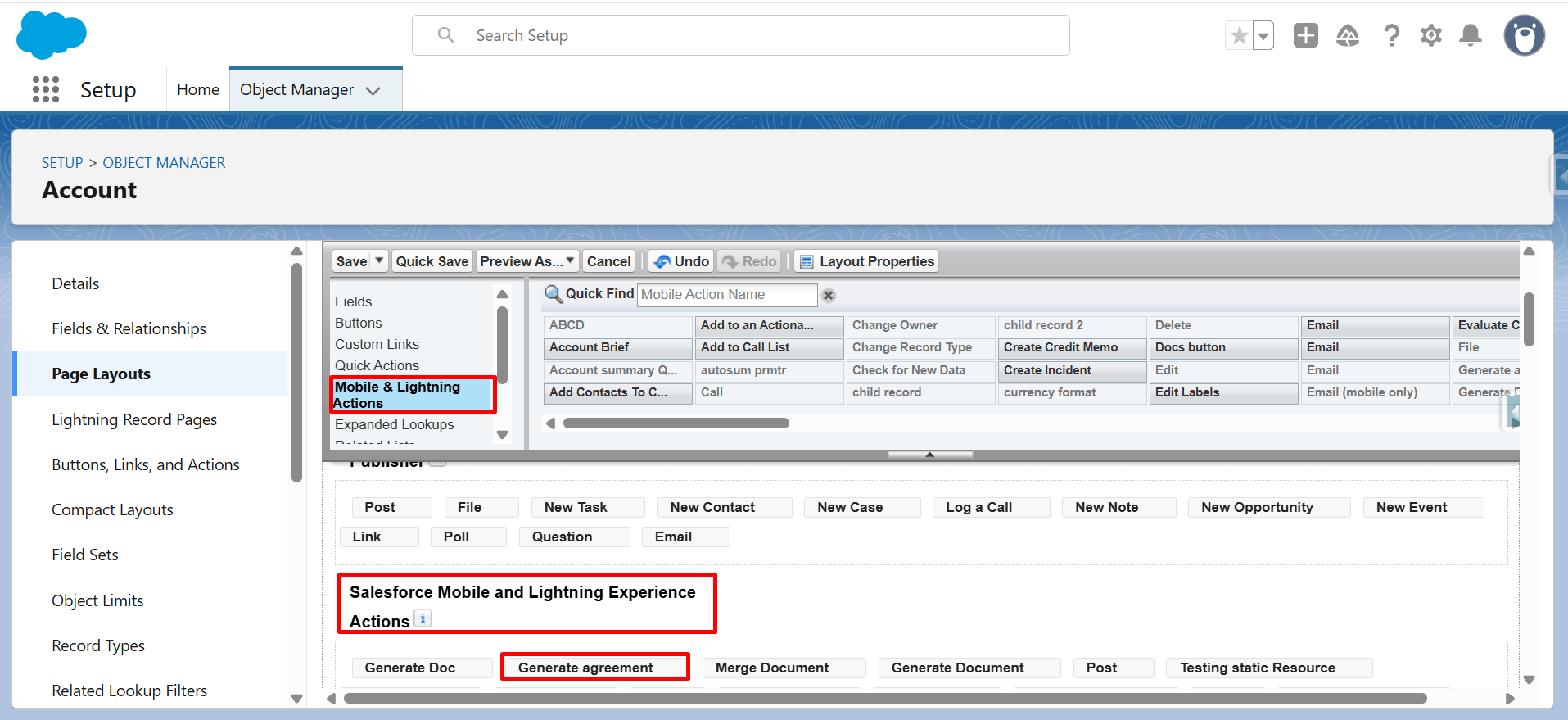Open the OBJECT MANAGER breadcrumb link

pyautogui.click(x=164, y=163)
